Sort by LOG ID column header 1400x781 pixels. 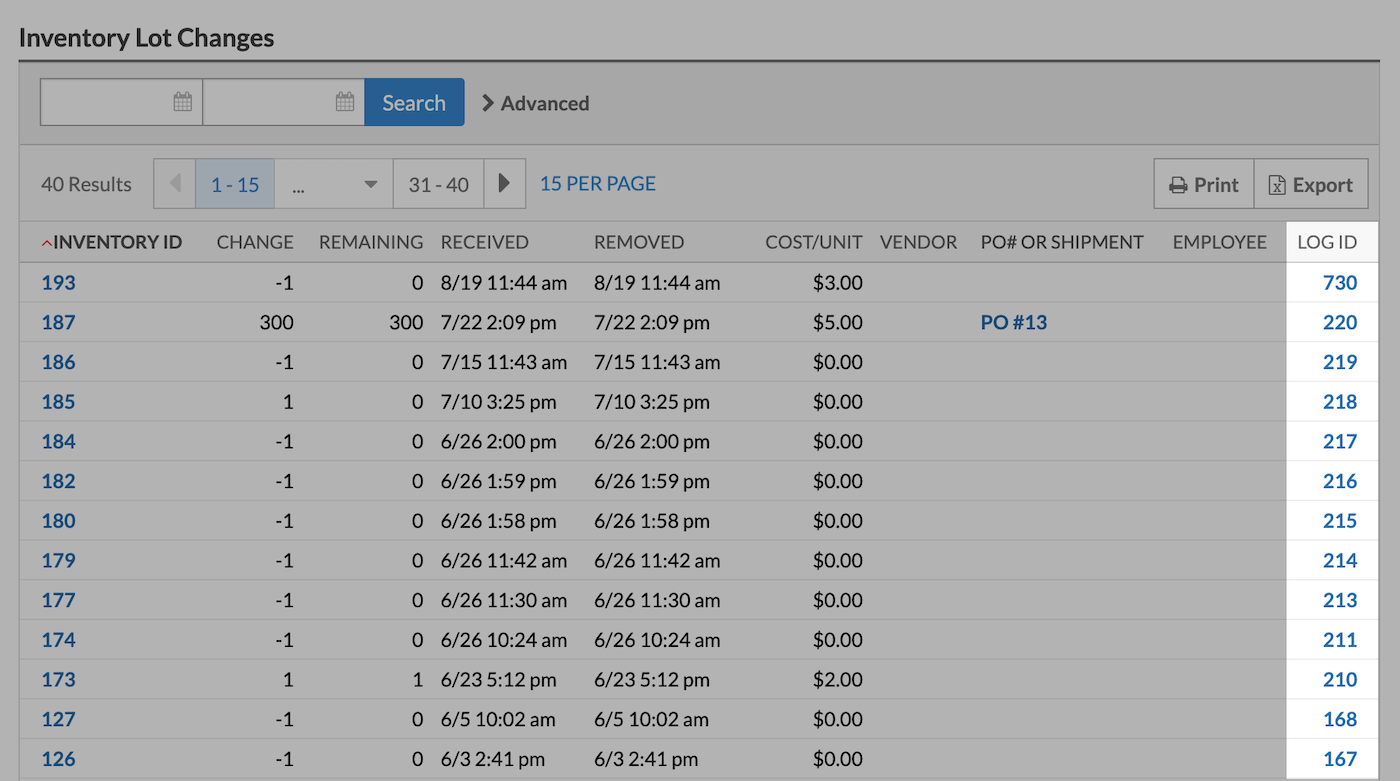pyautogui.click(x=1326, y=242)
